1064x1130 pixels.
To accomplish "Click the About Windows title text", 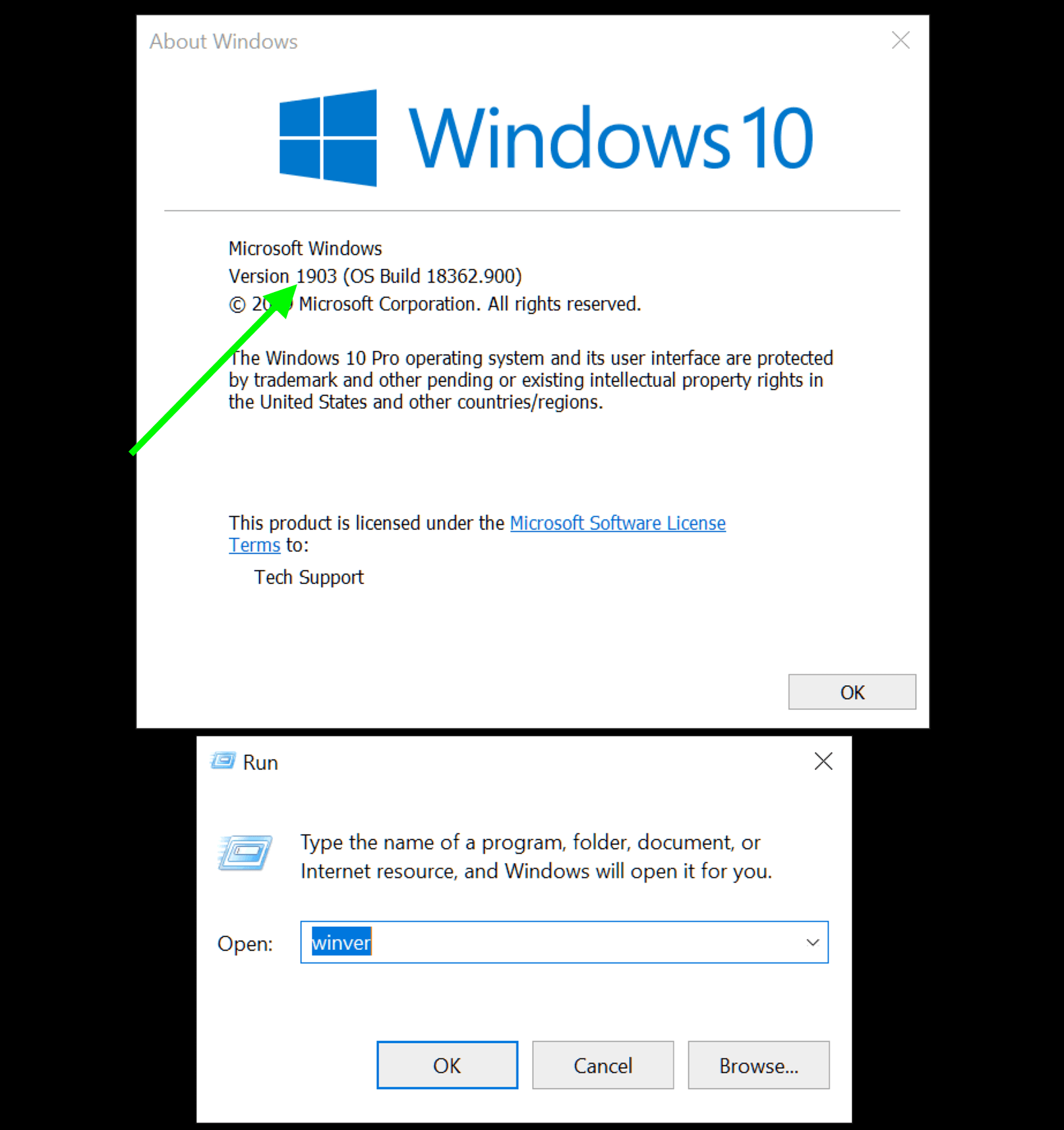I will pos(223,42).
